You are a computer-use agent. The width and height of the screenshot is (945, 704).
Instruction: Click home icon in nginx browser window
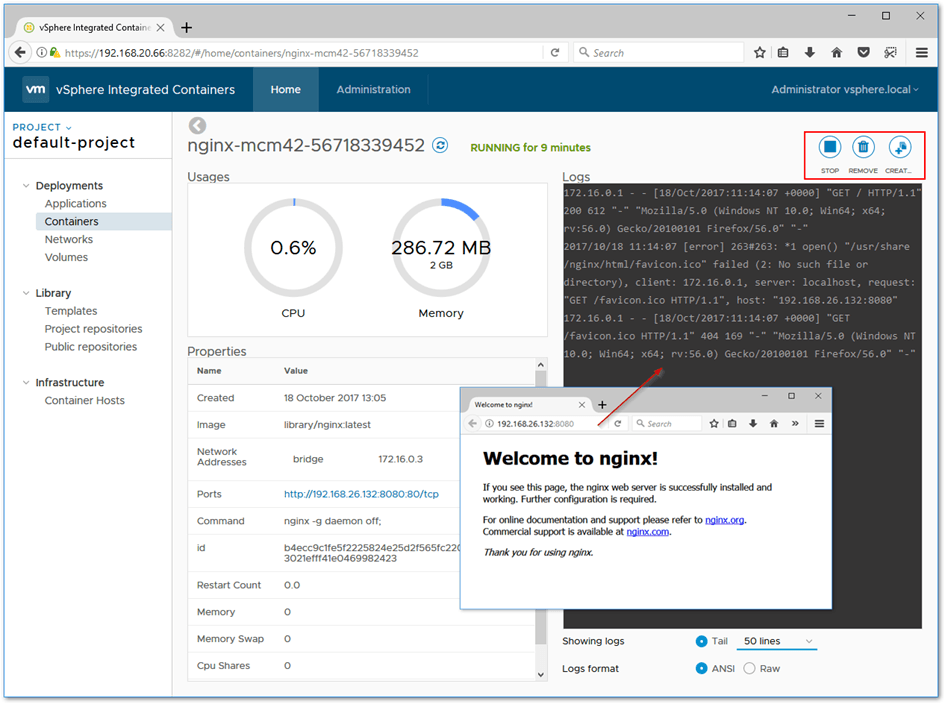(774, 423)
